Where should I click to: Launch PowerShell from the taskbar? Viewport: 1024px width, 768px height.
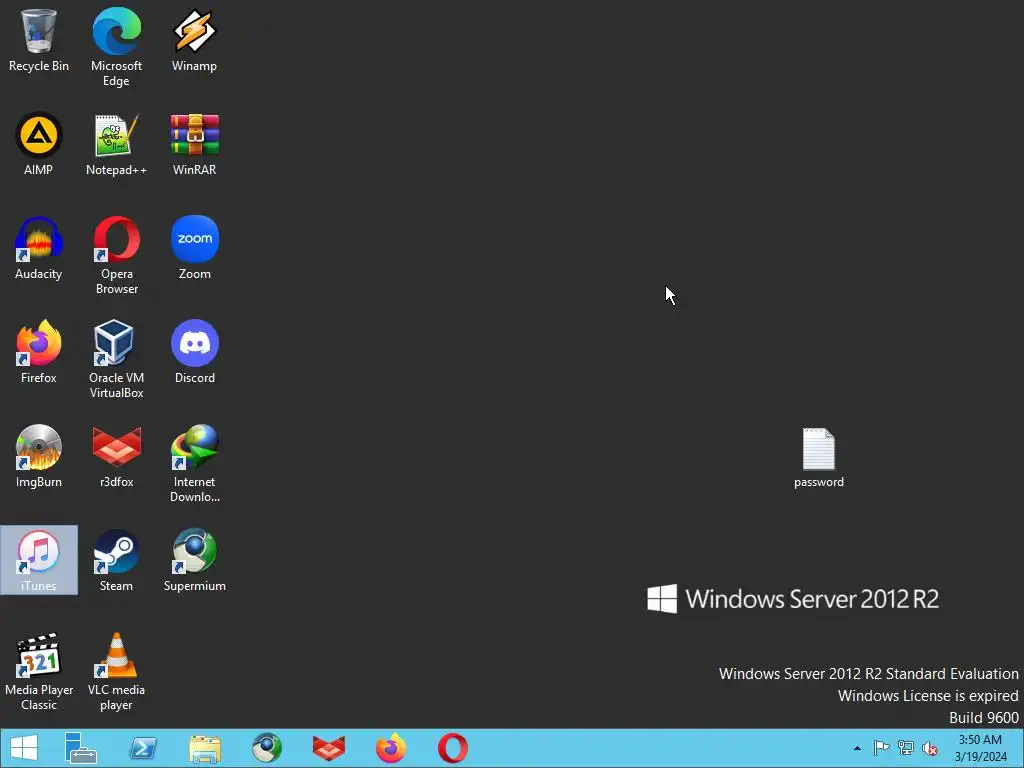point(142,748)
